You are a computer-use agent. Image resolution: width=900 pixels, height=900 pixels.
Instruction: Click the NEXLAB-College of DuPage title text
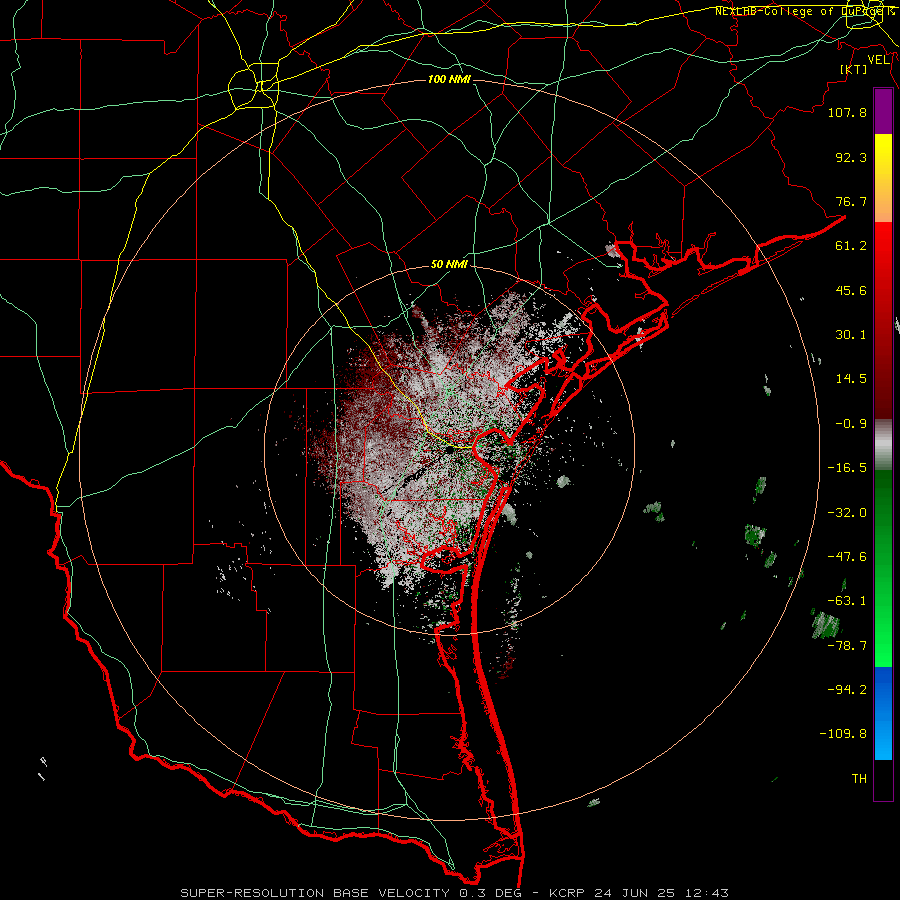804,11
